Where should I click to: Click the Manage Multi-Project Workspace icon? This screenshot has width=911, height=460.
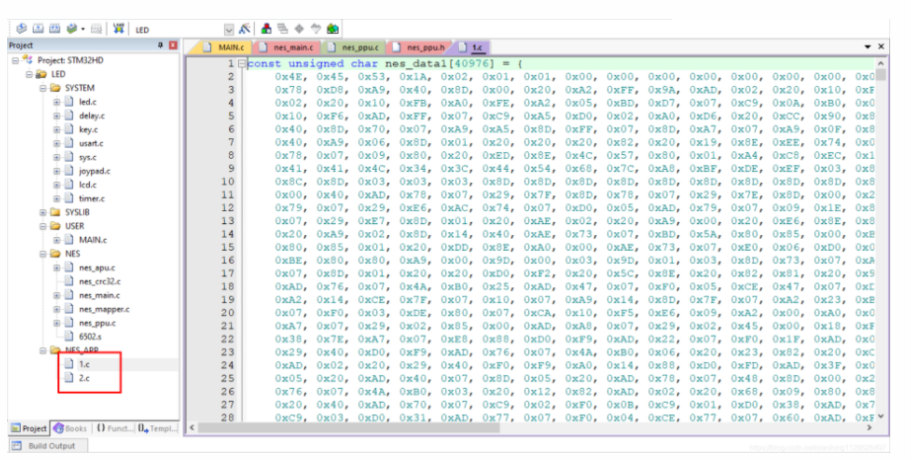coord(283,28)
